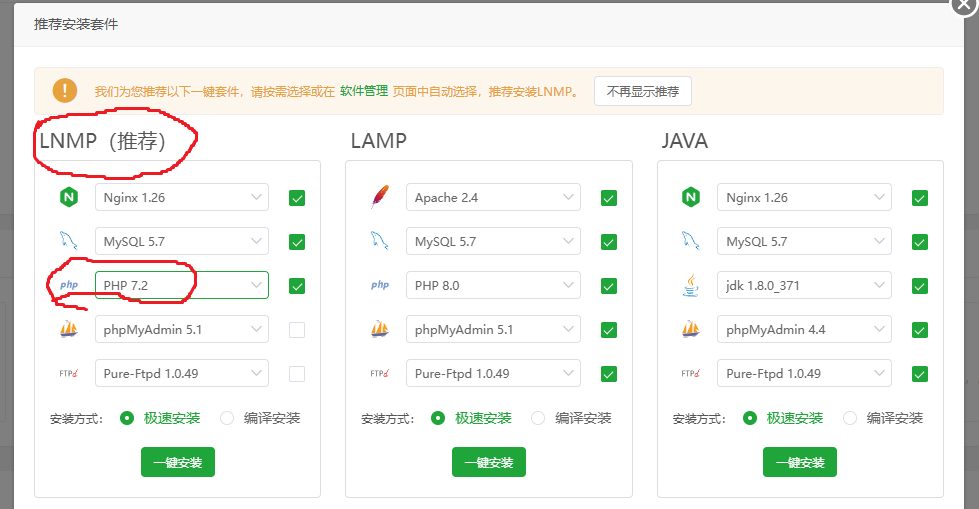Click the php logo icon in LNMP panel
The width and height of the screenshot is (979, 509).
(69, 285)
